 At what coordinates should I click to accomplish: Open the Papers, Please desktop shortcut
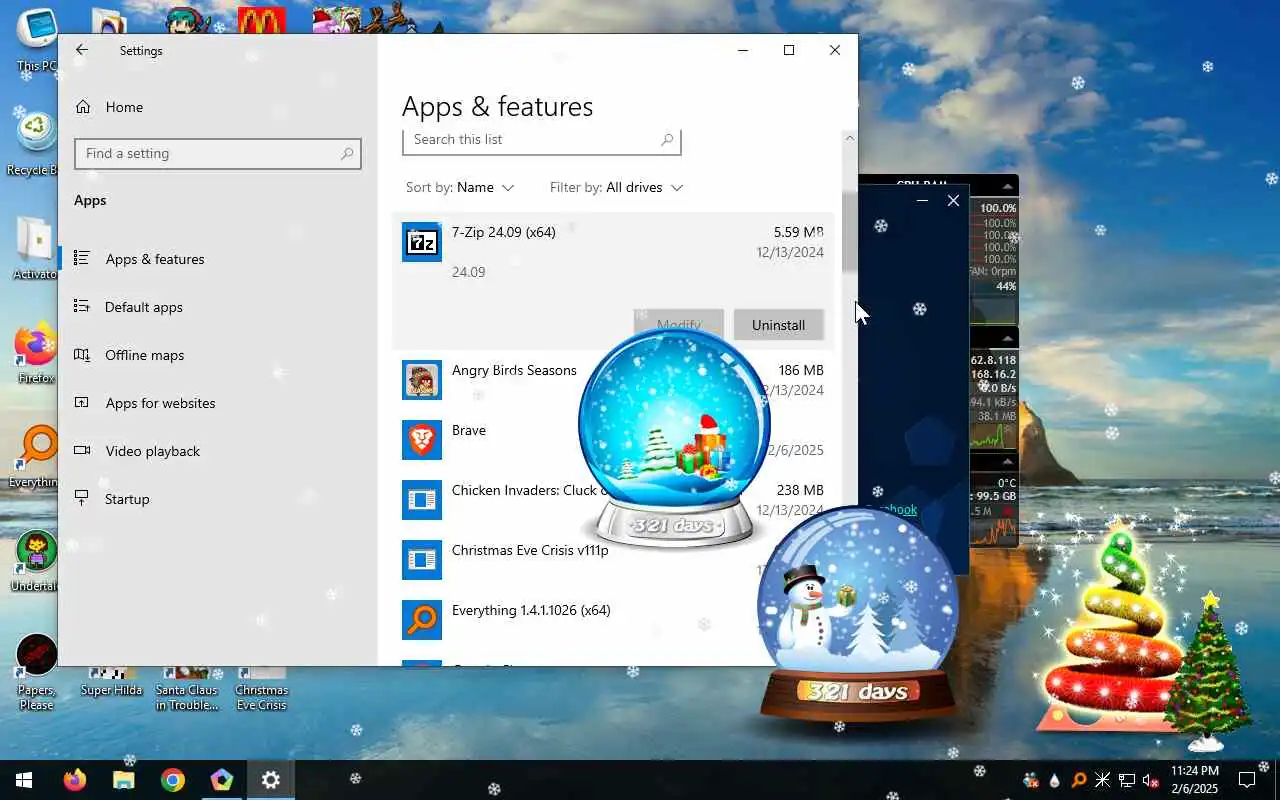[37, 672]
